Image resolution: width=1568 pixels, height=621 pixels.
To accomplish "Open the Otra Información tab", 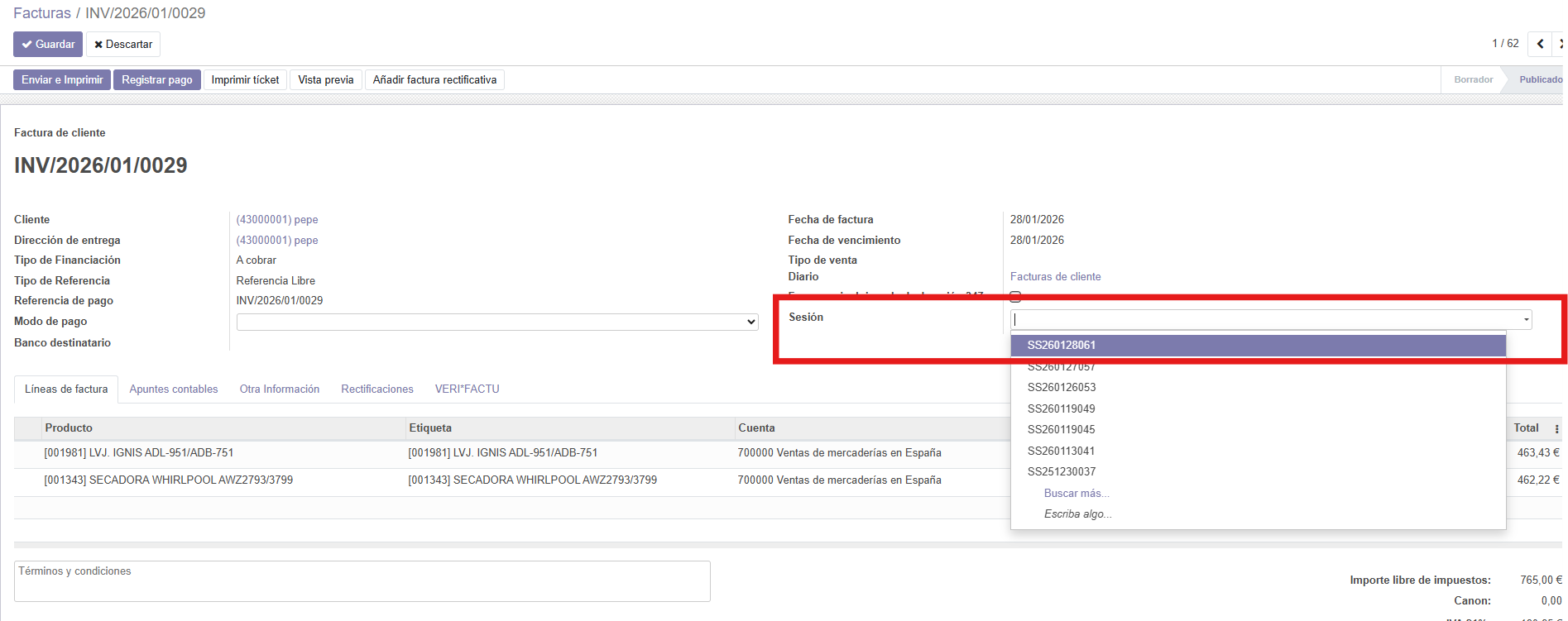I will click(x=279, y=389).
